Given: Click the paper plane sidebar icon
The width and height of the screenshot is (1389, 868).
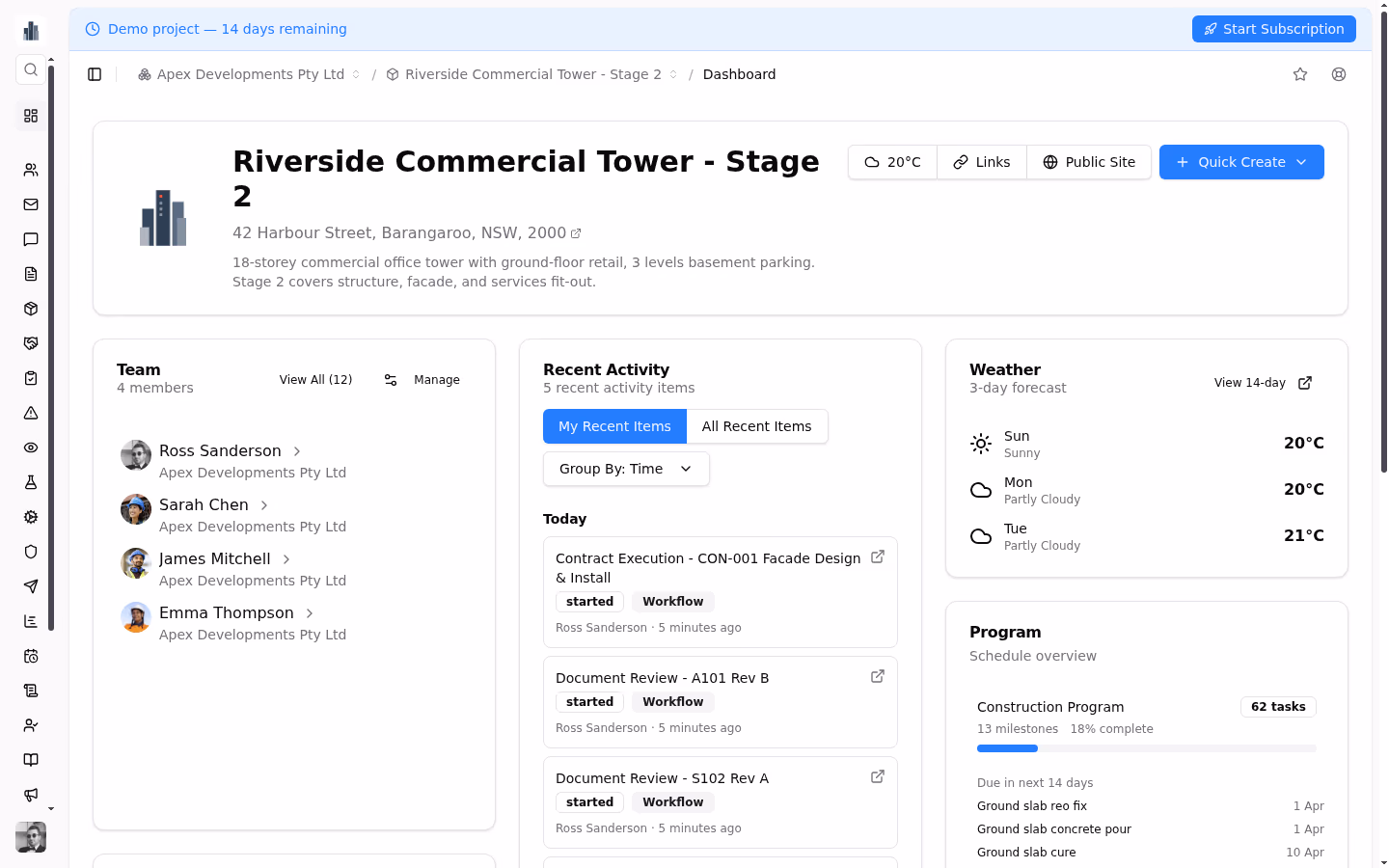Looking at the screenshot, I should [31, 586].
